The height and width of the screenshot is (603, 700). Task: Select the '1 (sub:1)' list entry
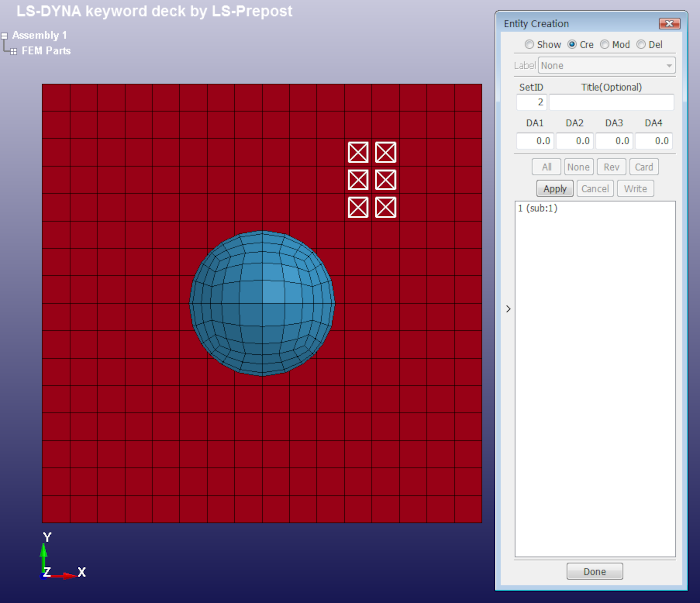(x=538, y=208)
